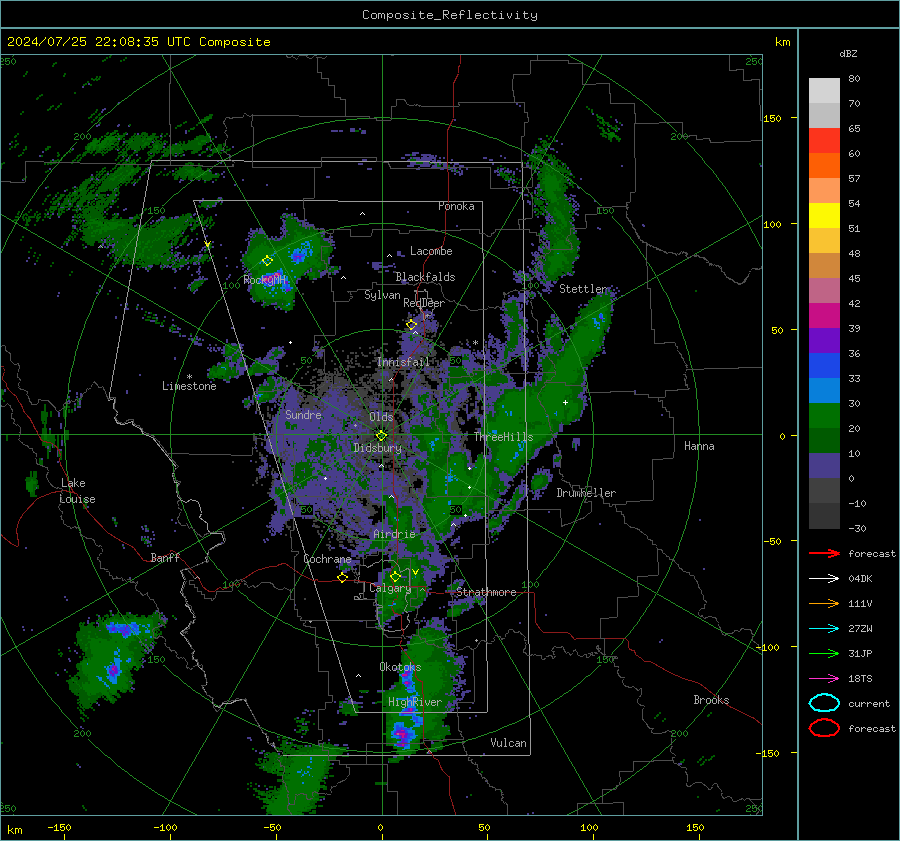Screen dimensions: 900x841
Task: Click the Composite_Reflectivity title
Action: click(450, 15)
